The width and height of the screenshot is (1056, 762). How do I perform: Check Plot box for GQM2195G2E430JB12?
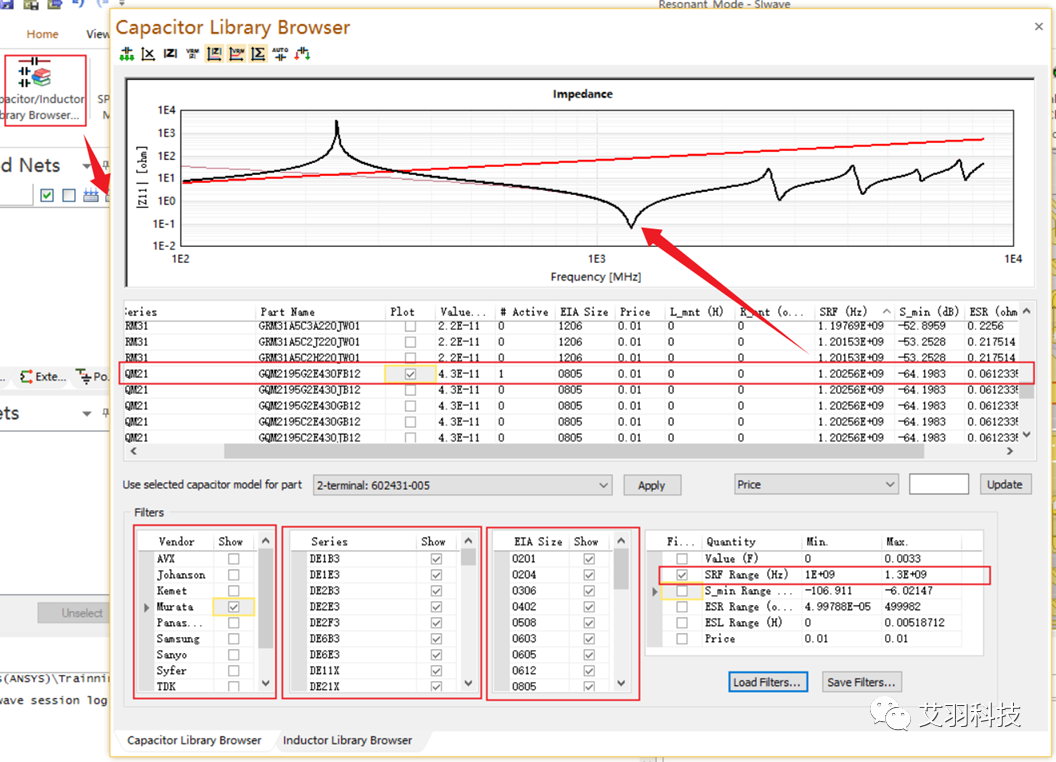(410, 390)
